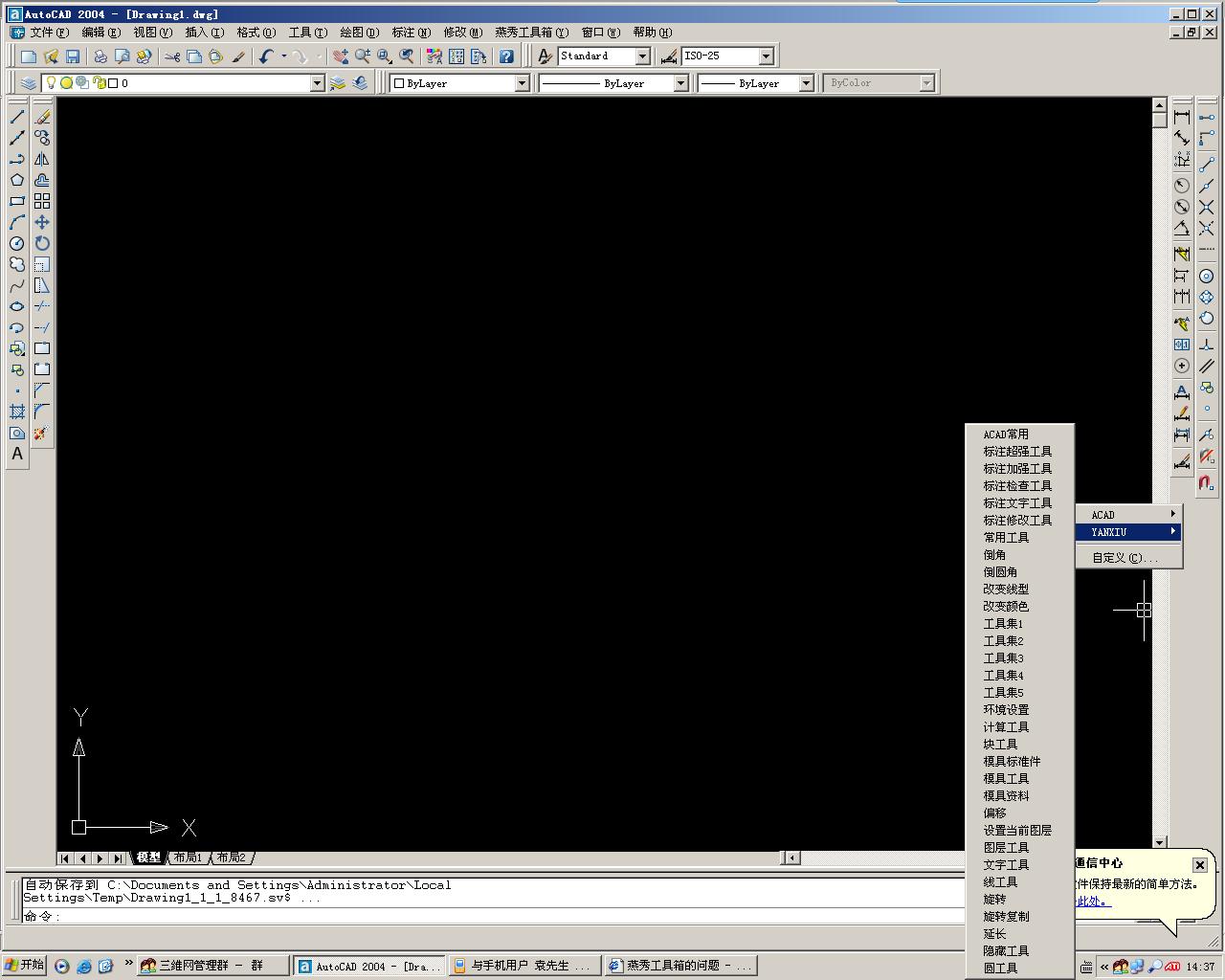Toggle layer lock padlock icon
Image resolution: width=1225 pixels, height=980 pixels.
click(99, 83)
